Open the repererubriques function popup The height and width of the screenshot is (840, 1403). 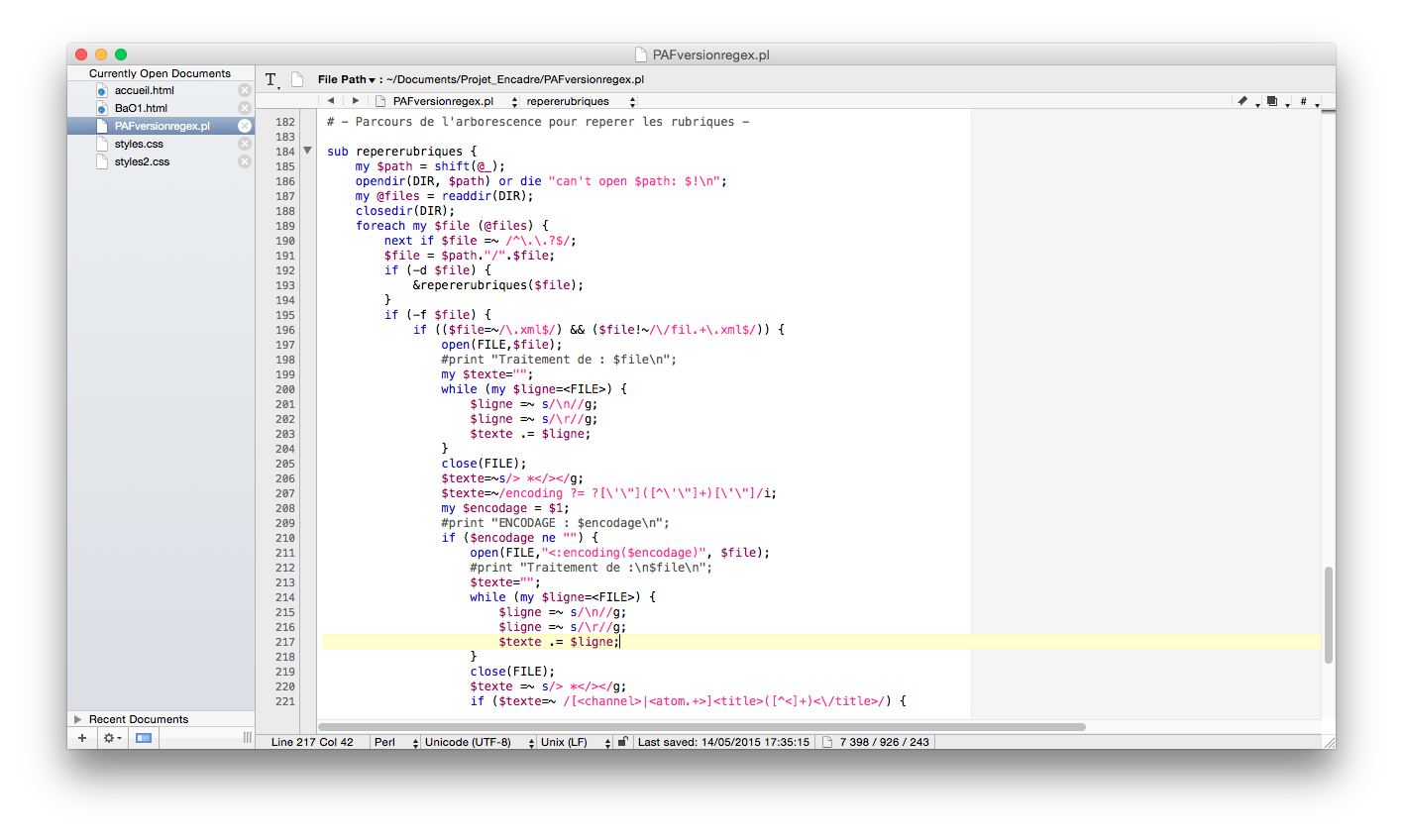(581, 101)
